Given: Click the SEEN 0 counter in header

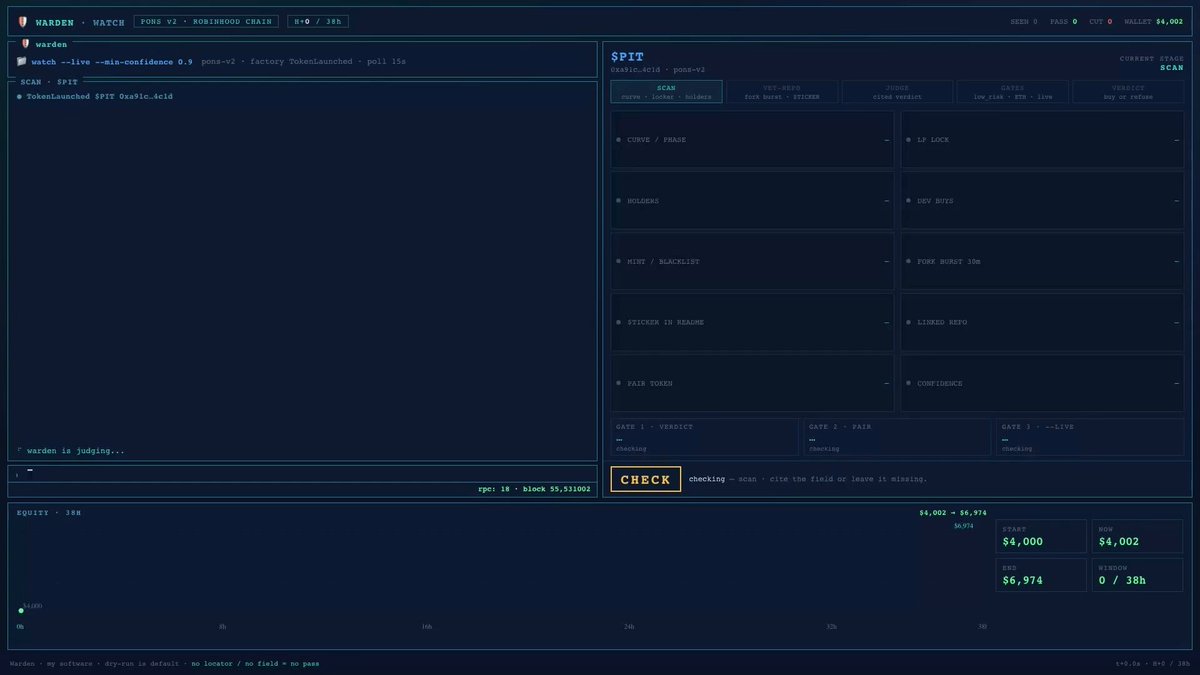Looking at the screenshot, I should tap(1024, 21).
